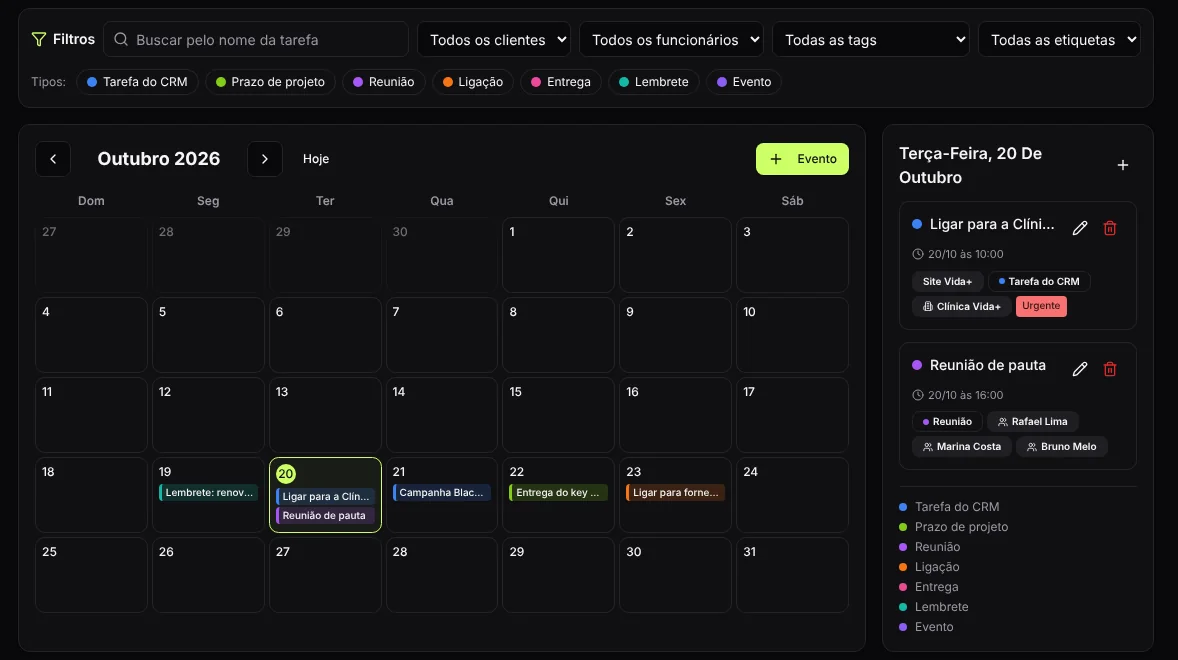Click the Marina Costa participant tag
The width and height of the screenshot is (1178, 660).
[x=962, y=447]
